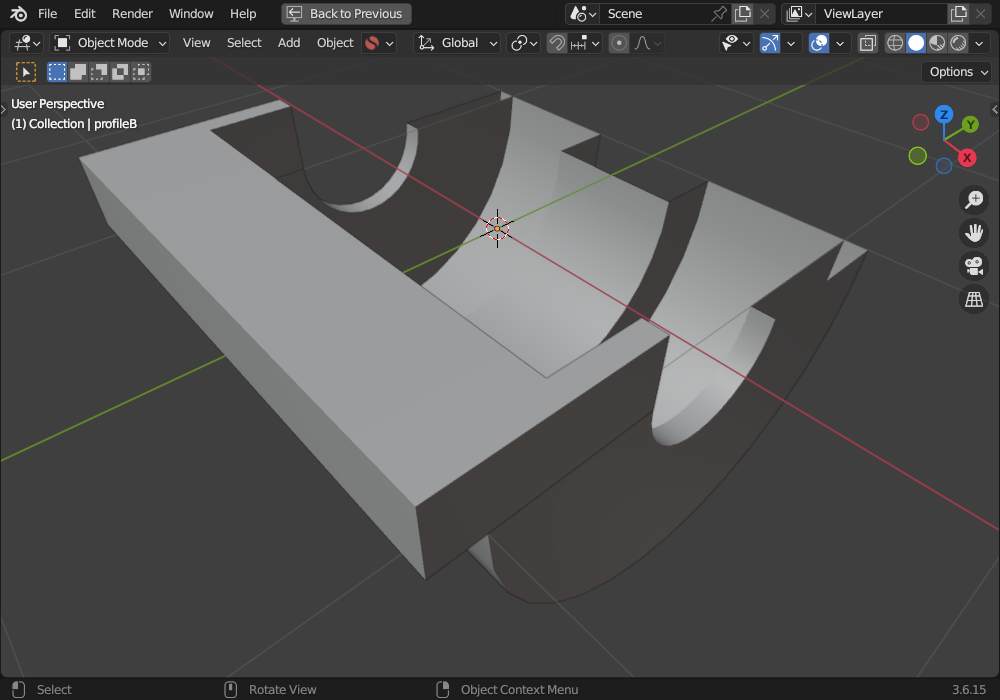Click the negative Y axis green circle

click(917, 156)
